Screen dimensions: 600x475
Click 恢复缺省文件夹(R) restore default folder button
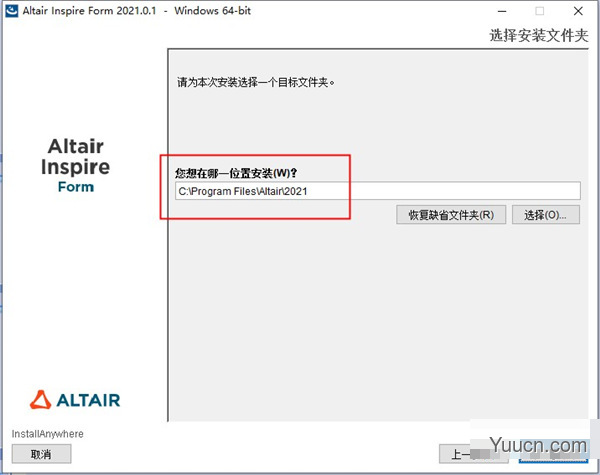click(451, 215)
